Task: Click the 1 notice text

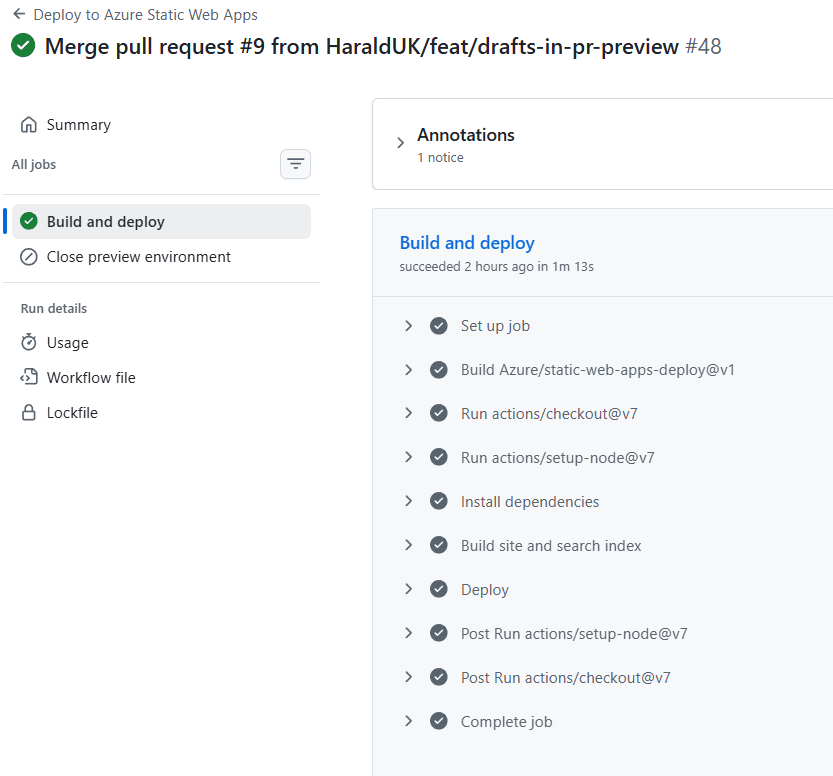Action: (x=440, y=158)
